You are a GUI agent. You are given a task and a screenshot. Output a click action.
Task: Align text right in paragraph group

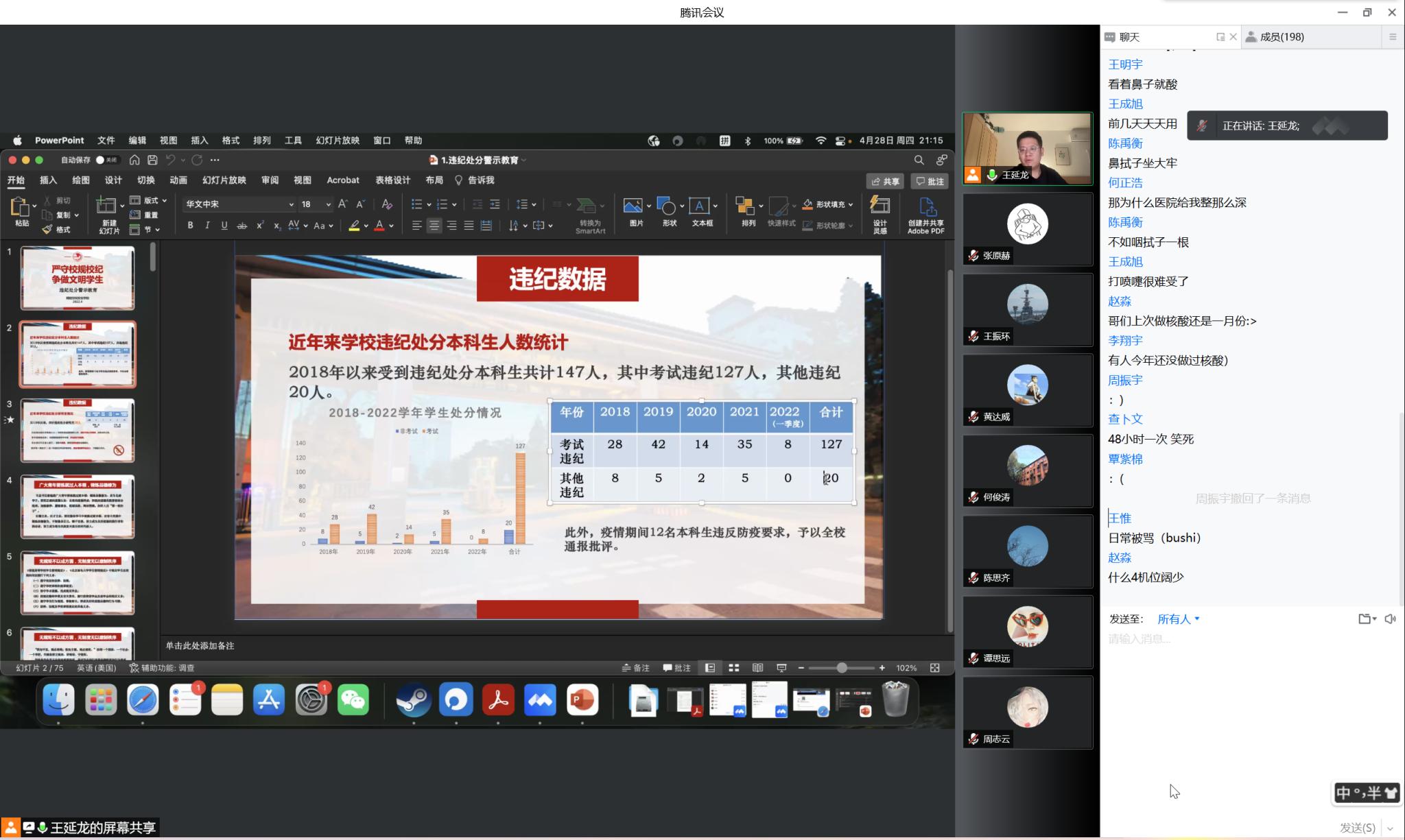pos(451,225)
